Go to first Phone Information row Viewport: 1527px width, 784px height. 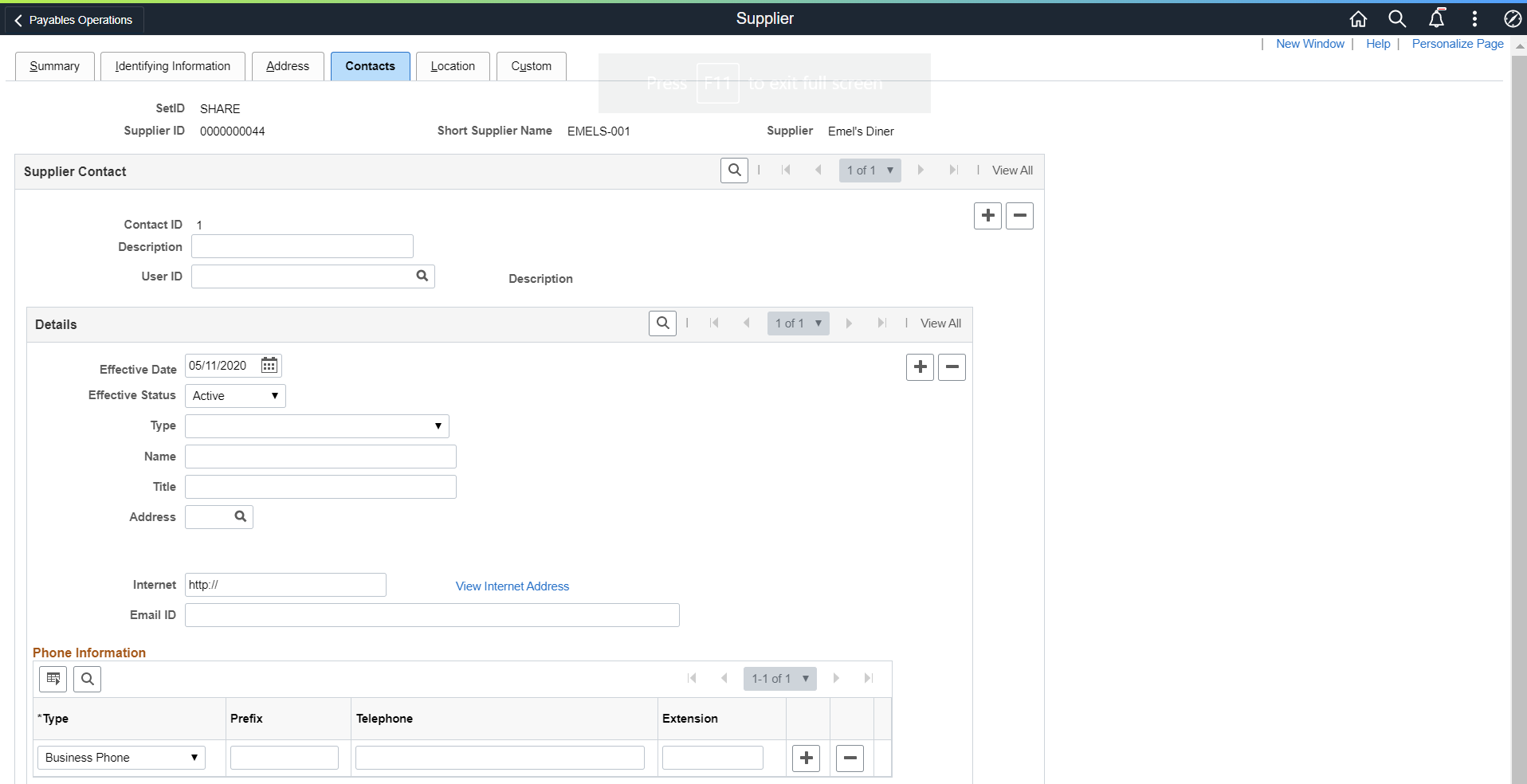[x=692, y=678]
